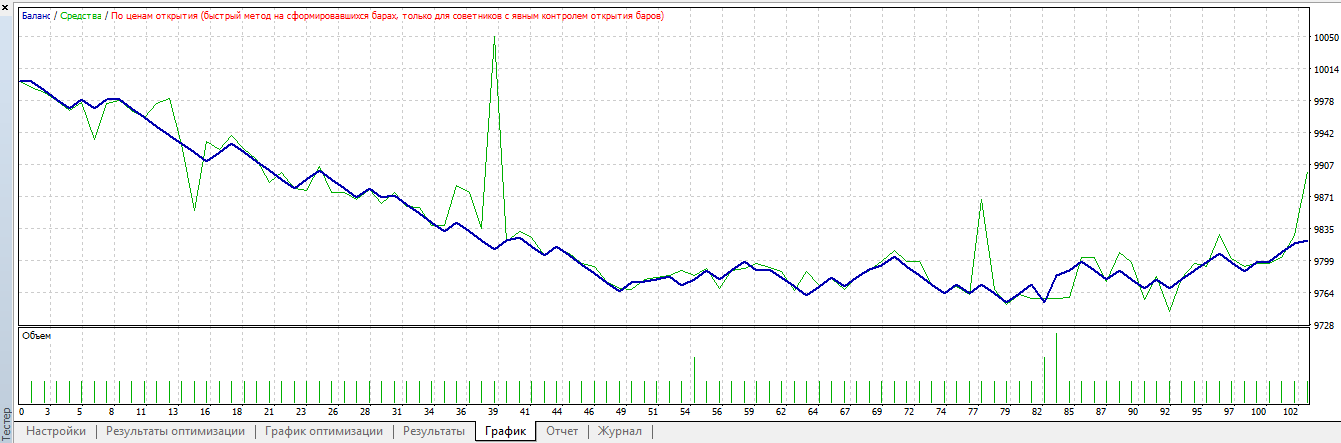The image size is (1341, 443).
Task: Open the Настройки tab
Action: coord(56,432)
